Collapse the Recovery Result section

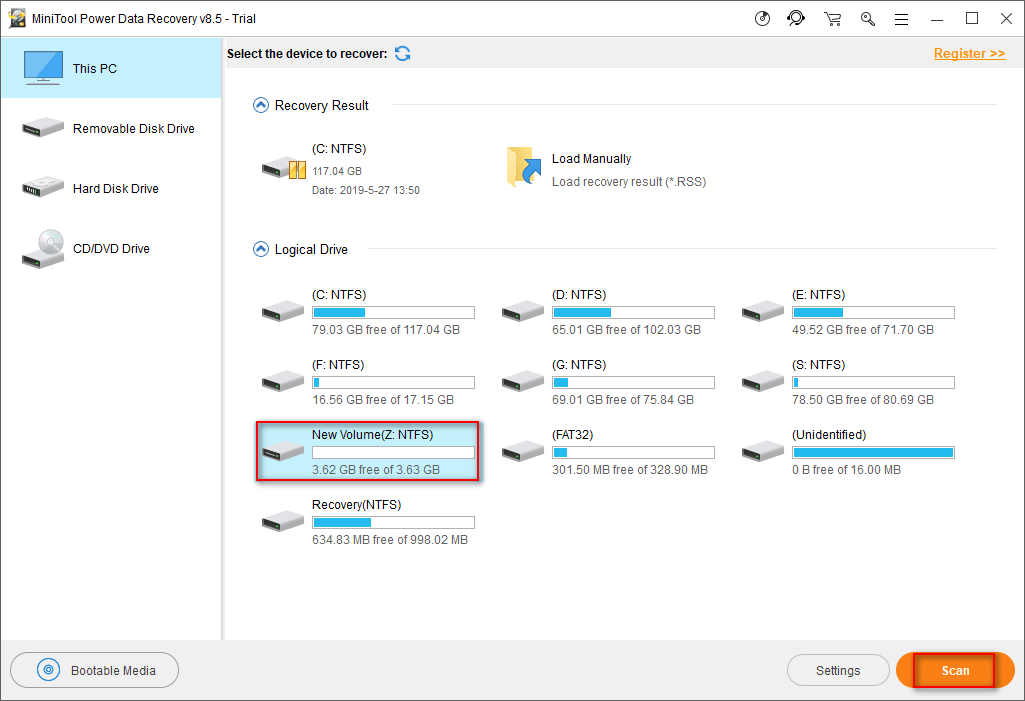[x=261, y=105]
